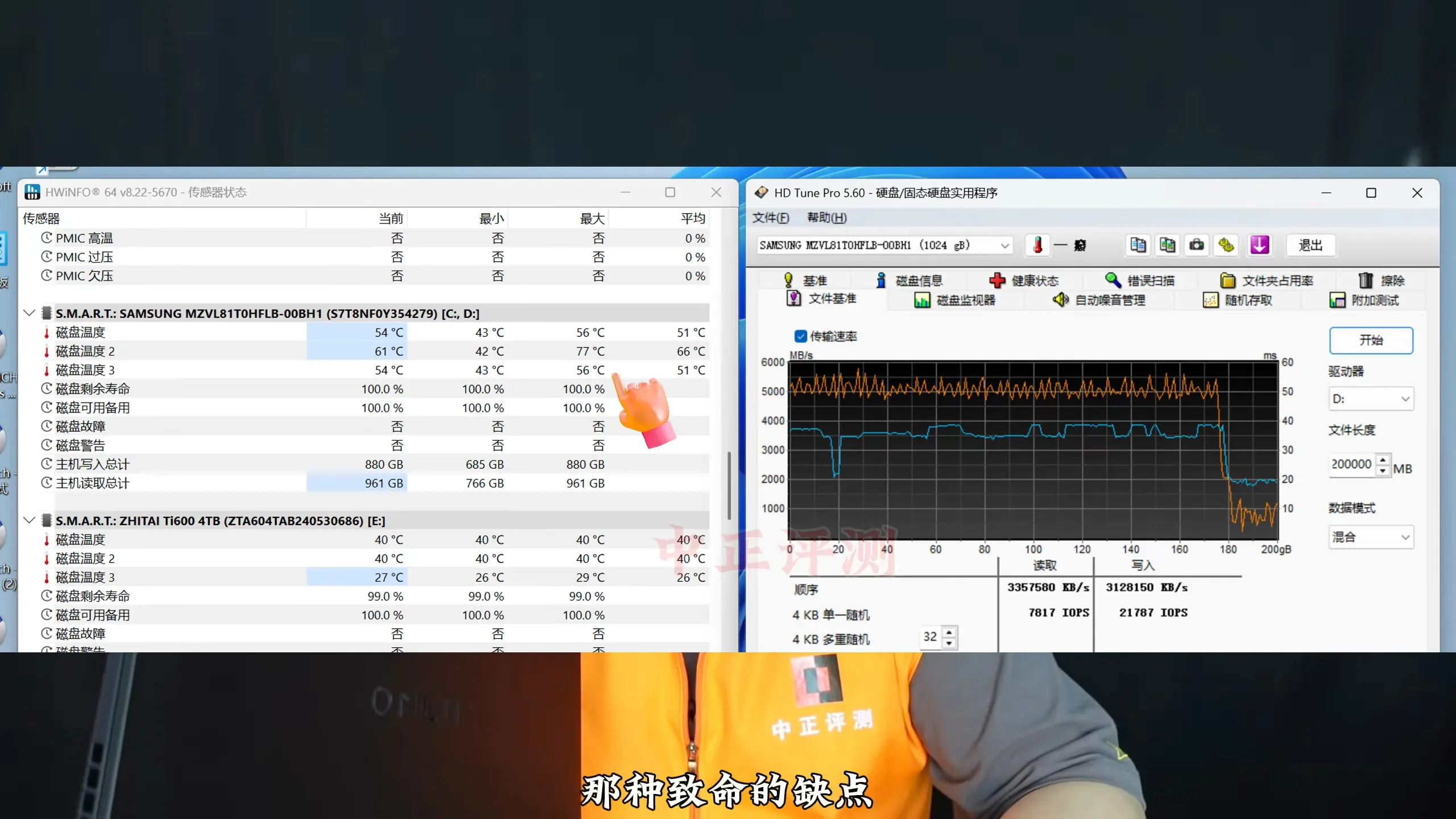Click the yellow-green options icon in toolbar
Viewport: 1456px width, 819px height.
(x=1226, y=245)
